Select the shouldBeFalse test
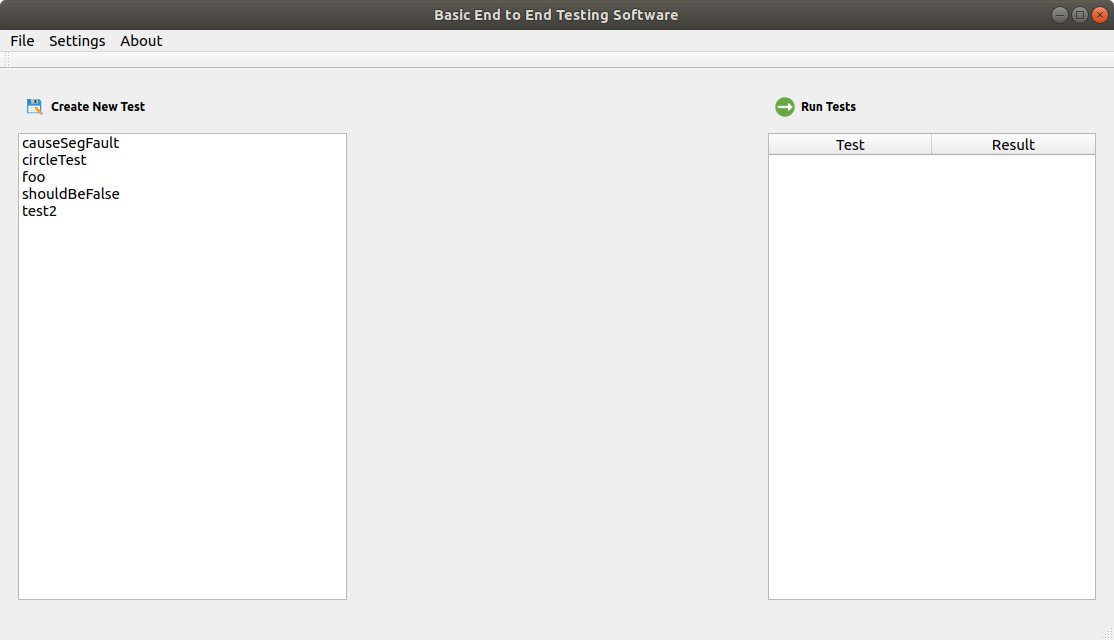Image resolution: width=1114 pixels, height=640 pixels. tap(70, 194)
